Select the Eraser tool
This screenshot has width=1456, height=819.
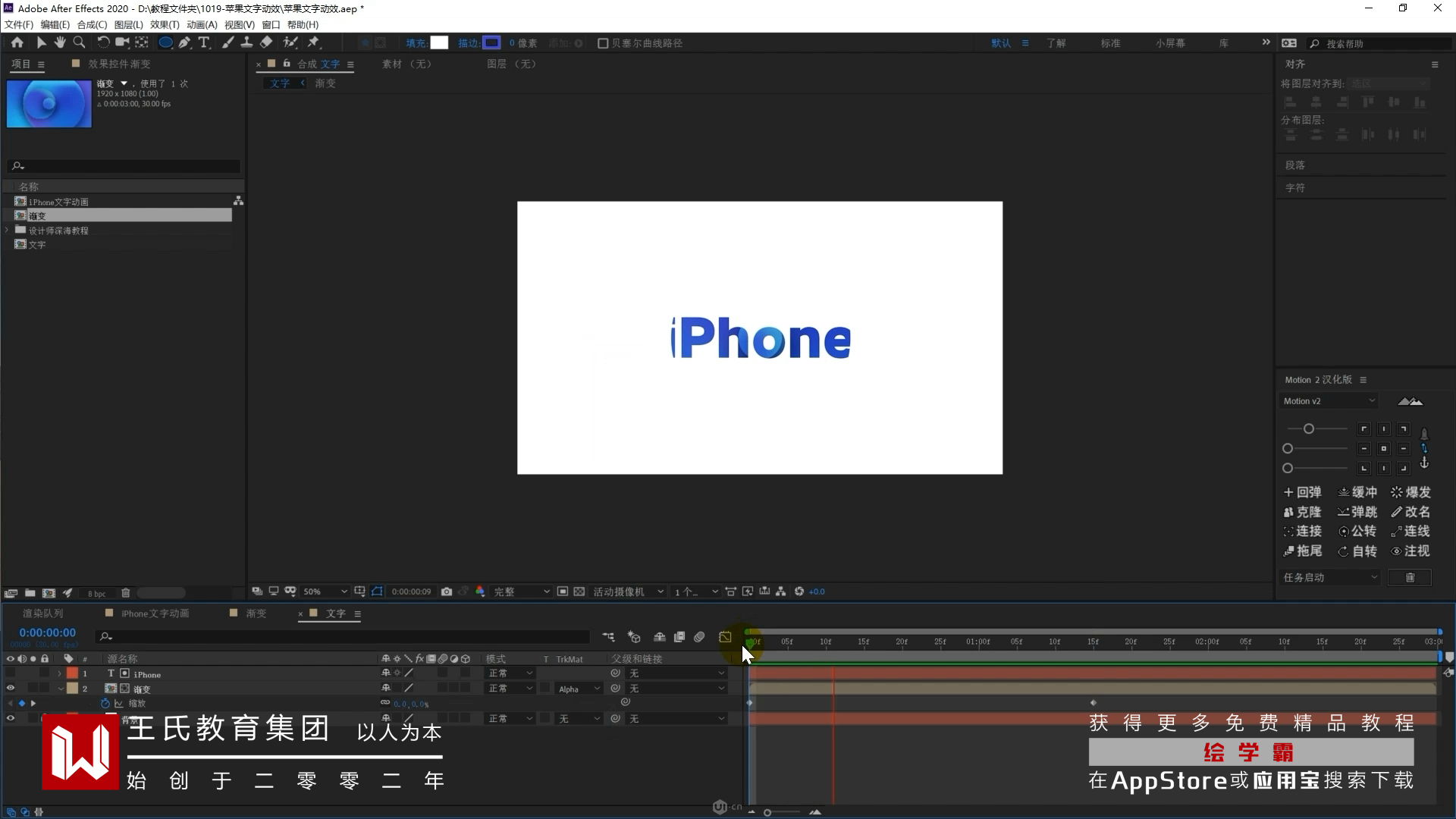click(266, 43)
